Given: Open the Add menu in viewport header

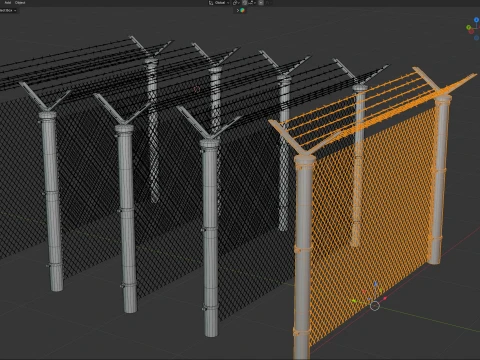Looking at the screenshot, I should pos(8,2).
